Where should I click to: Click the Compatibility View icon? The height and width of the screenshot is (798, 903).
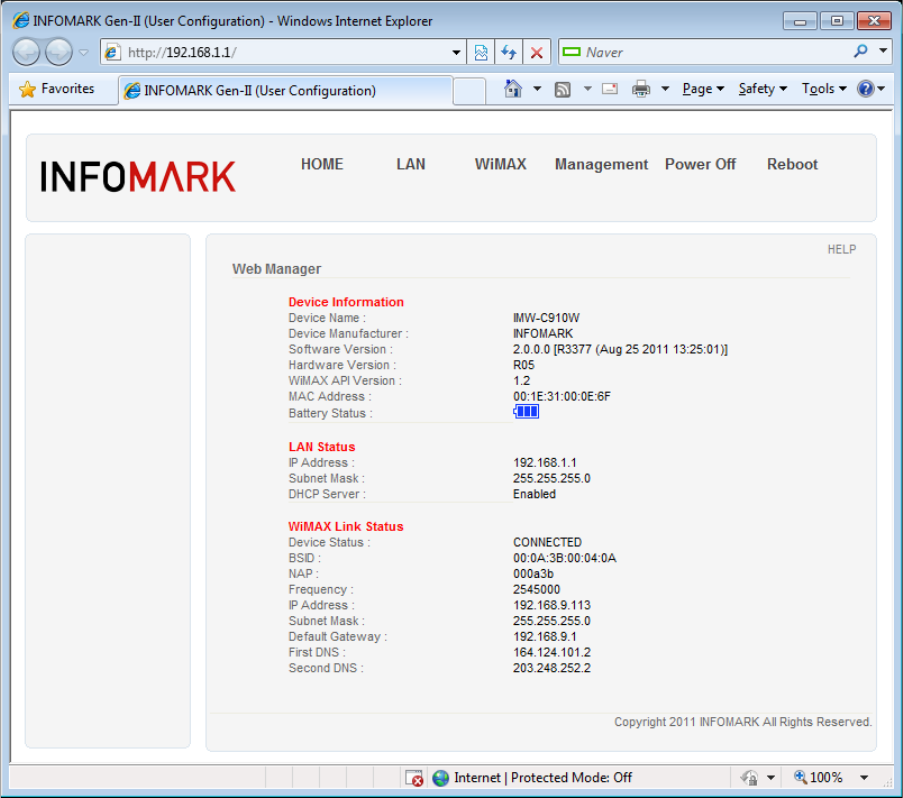[481, 52]
